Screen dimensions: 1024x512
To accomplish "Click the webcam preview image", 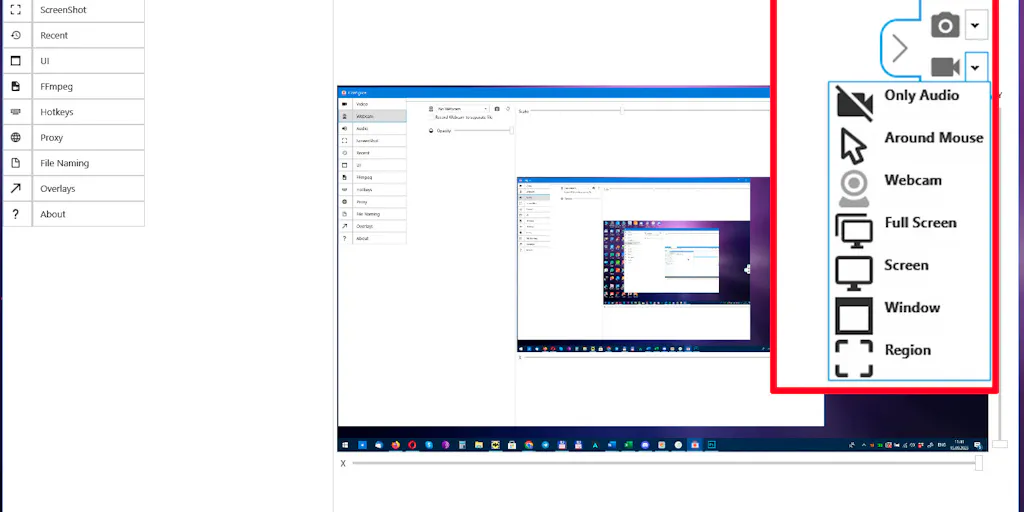I will click(x=662, y=268).
